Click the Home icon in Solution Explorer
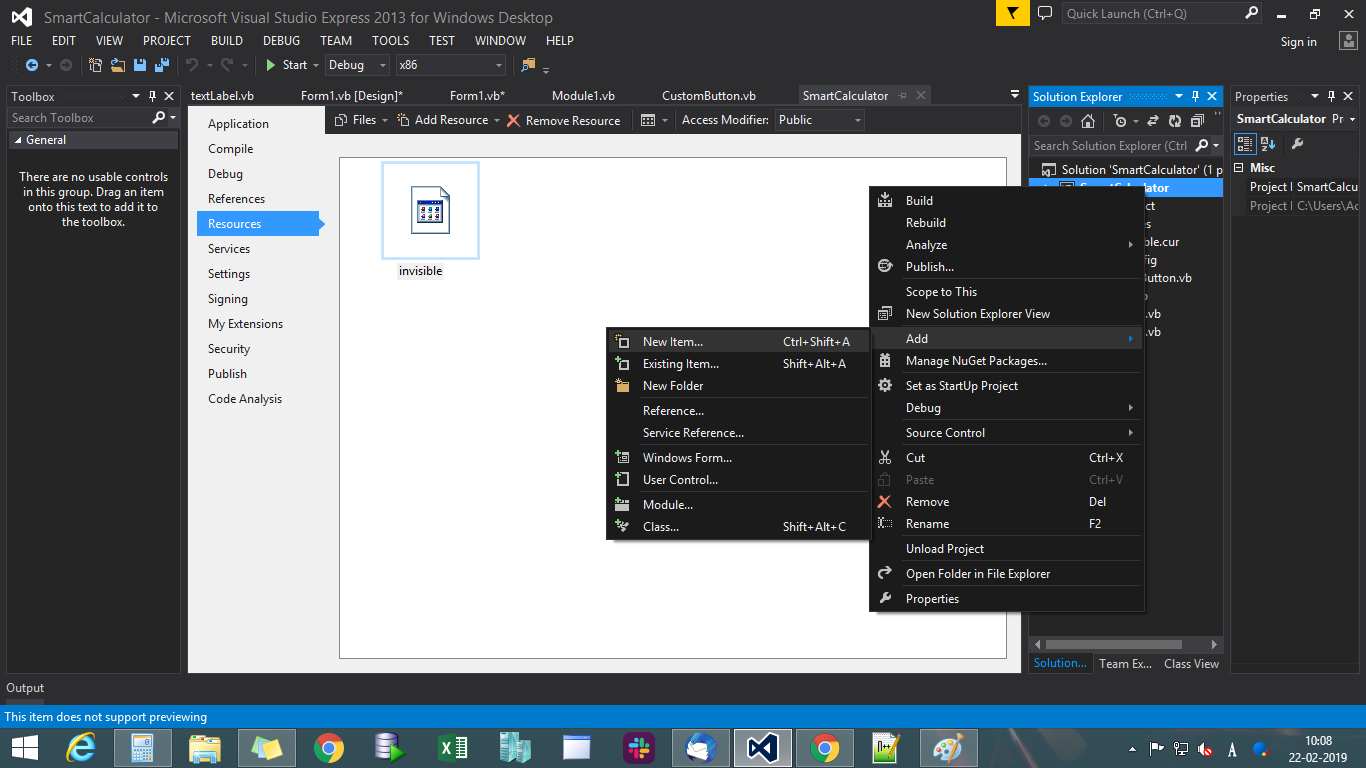Screen dimensions: 1366x768 pos(1088,121)
